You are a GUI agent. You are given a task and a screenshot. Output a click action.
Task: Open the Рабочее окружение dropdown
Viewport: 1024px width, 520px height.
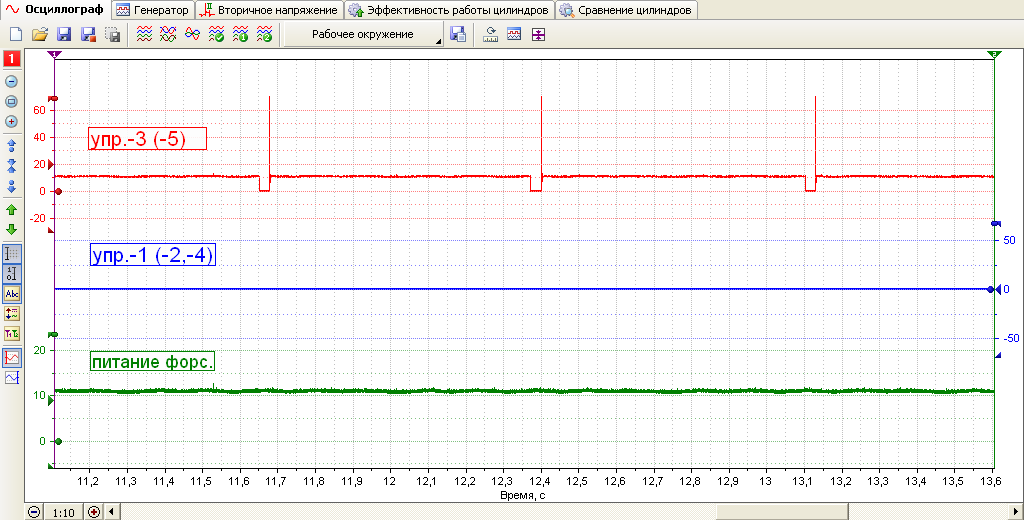pos(363,35)
